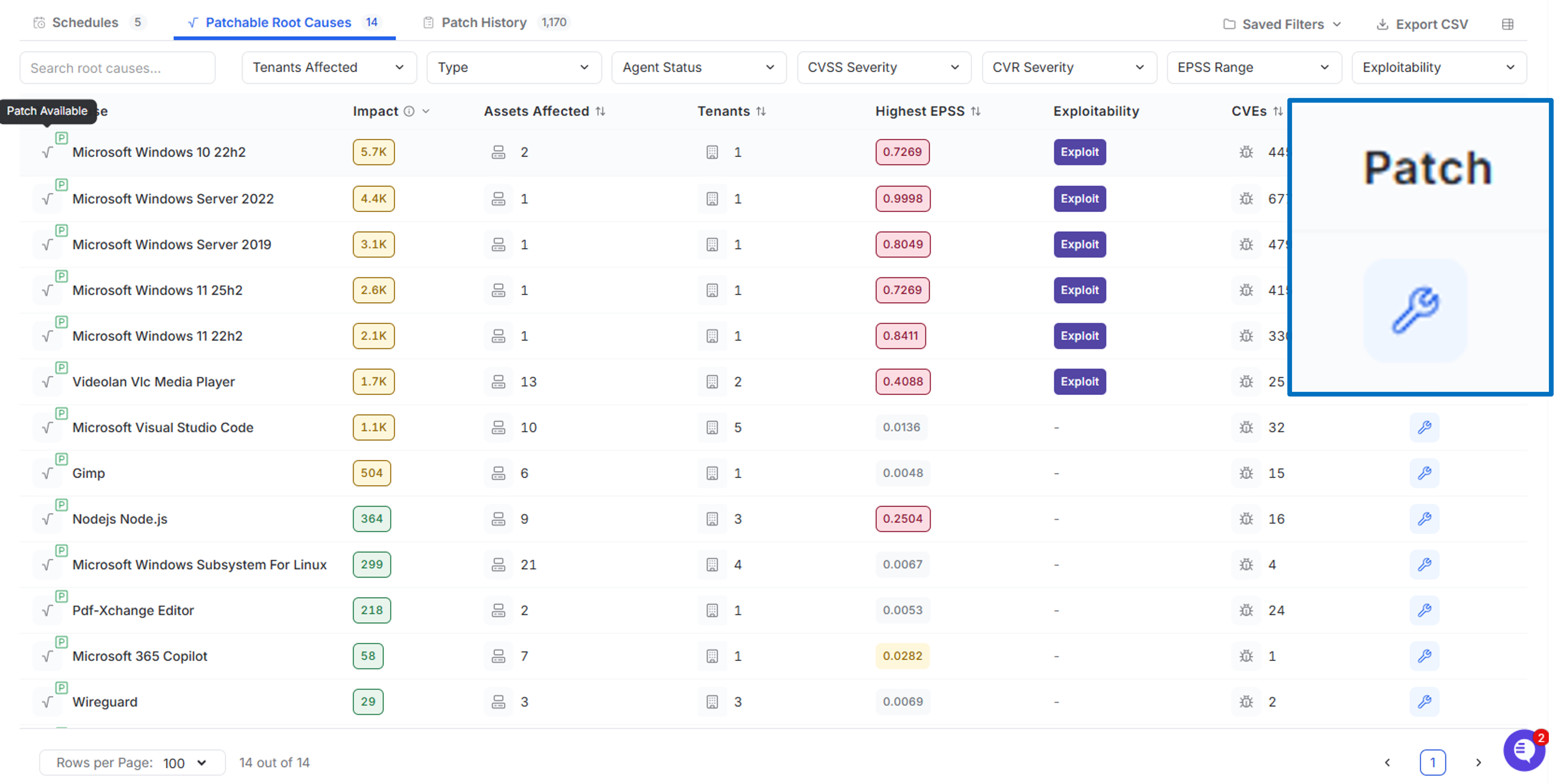Change Rows per Page dropdown
The height and width of the screenshot is (784, 1554).
(x=133, y=762)
